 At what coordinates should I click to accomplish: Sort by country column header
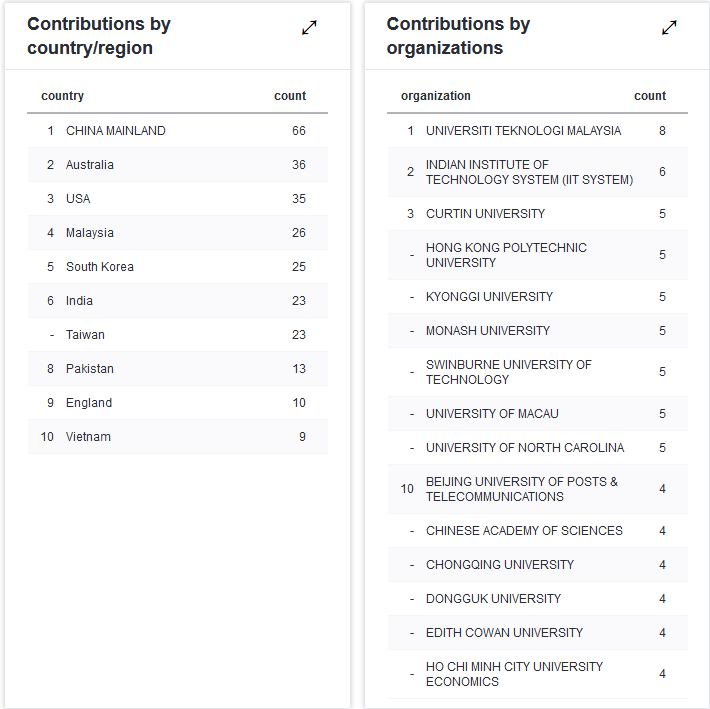point(63,96)
